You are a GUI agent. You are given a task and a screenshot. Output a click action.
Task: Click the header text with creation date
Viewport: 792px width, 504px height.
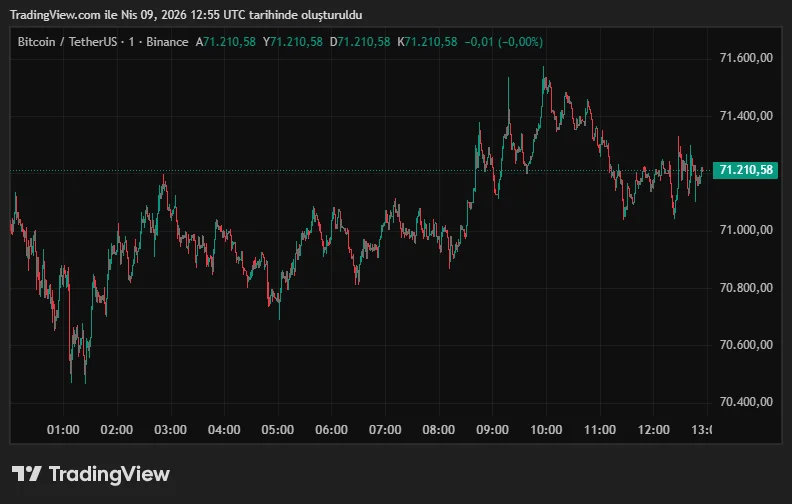pos(187,15)
